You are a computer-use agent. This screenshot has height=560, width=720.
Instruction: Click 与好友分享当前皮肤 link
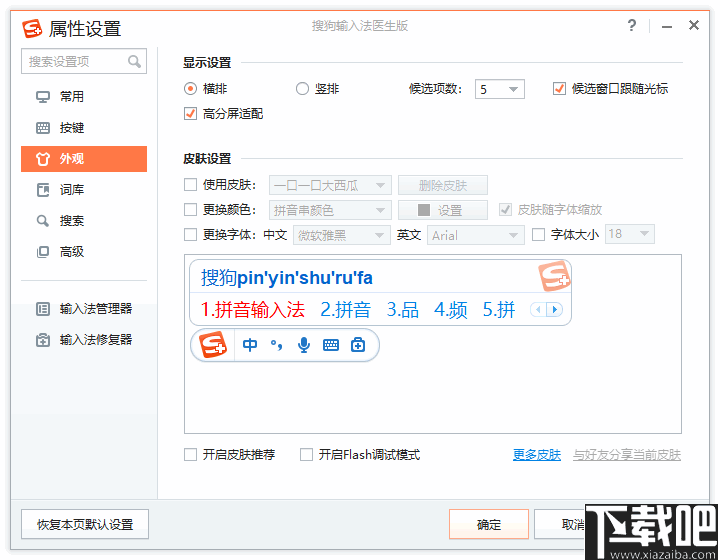[627, 455]
